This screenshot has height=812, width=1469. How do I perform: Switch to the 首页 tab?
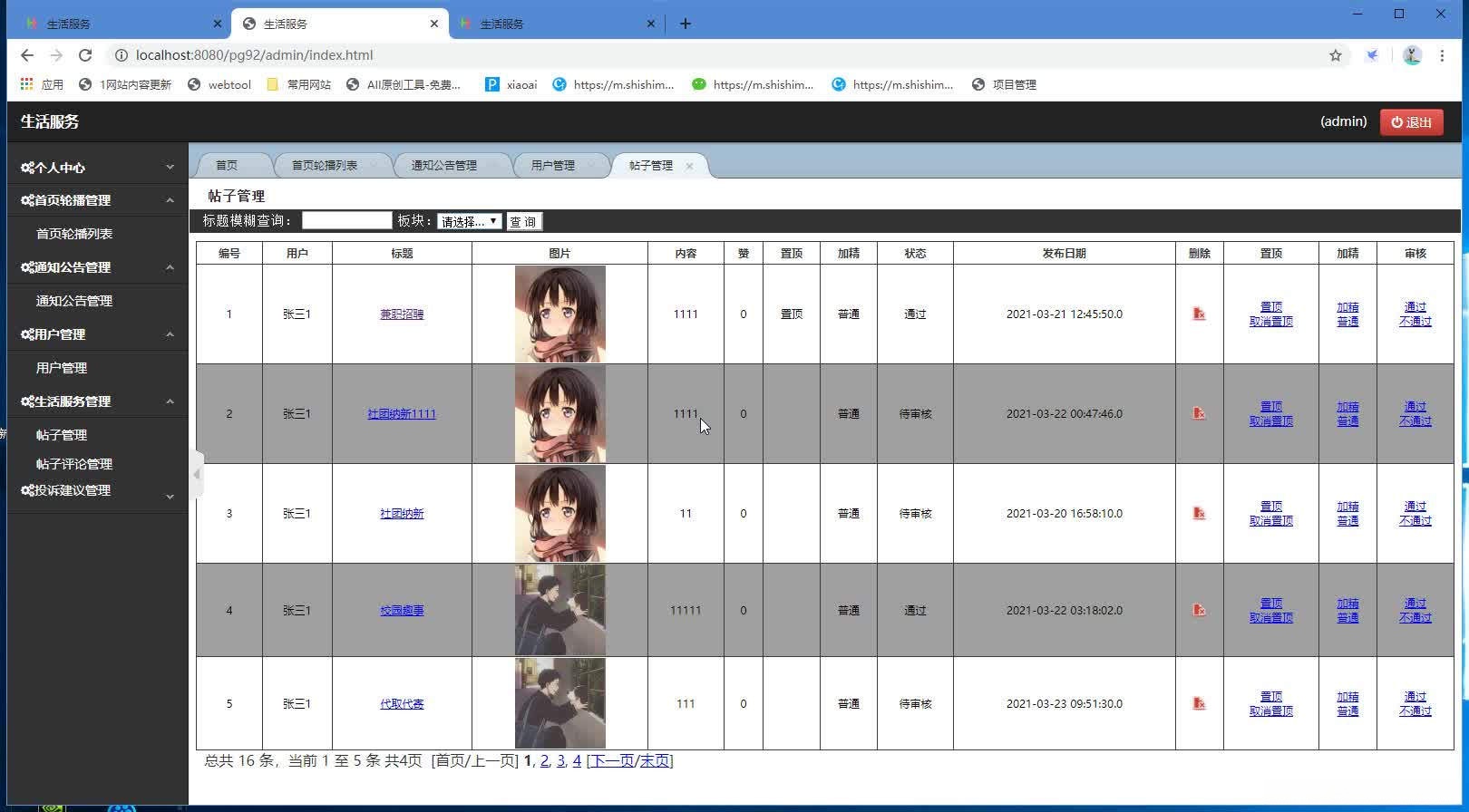[227, 165]
